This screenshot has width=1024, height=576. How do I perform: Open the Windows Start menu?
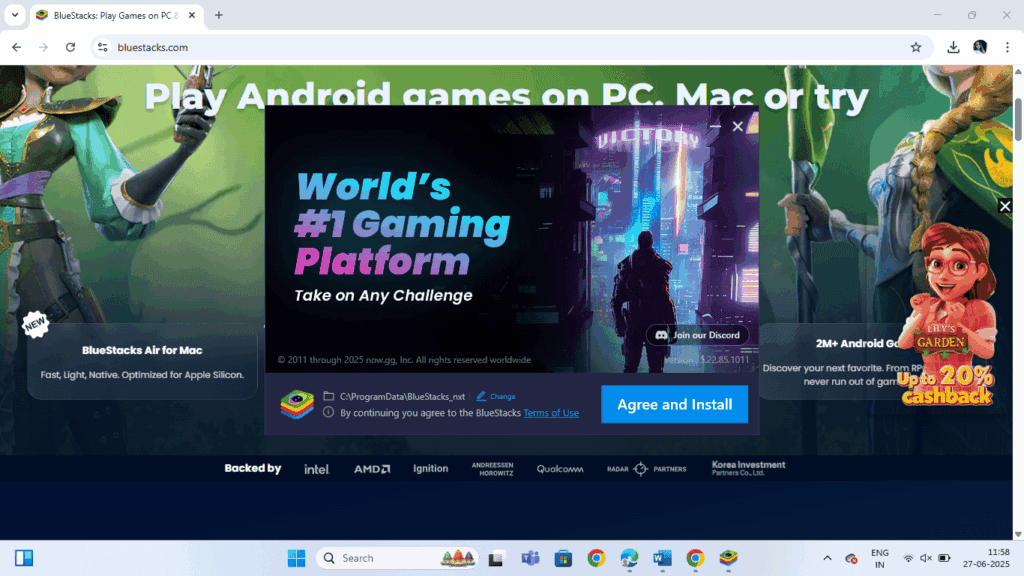[296, 557]
